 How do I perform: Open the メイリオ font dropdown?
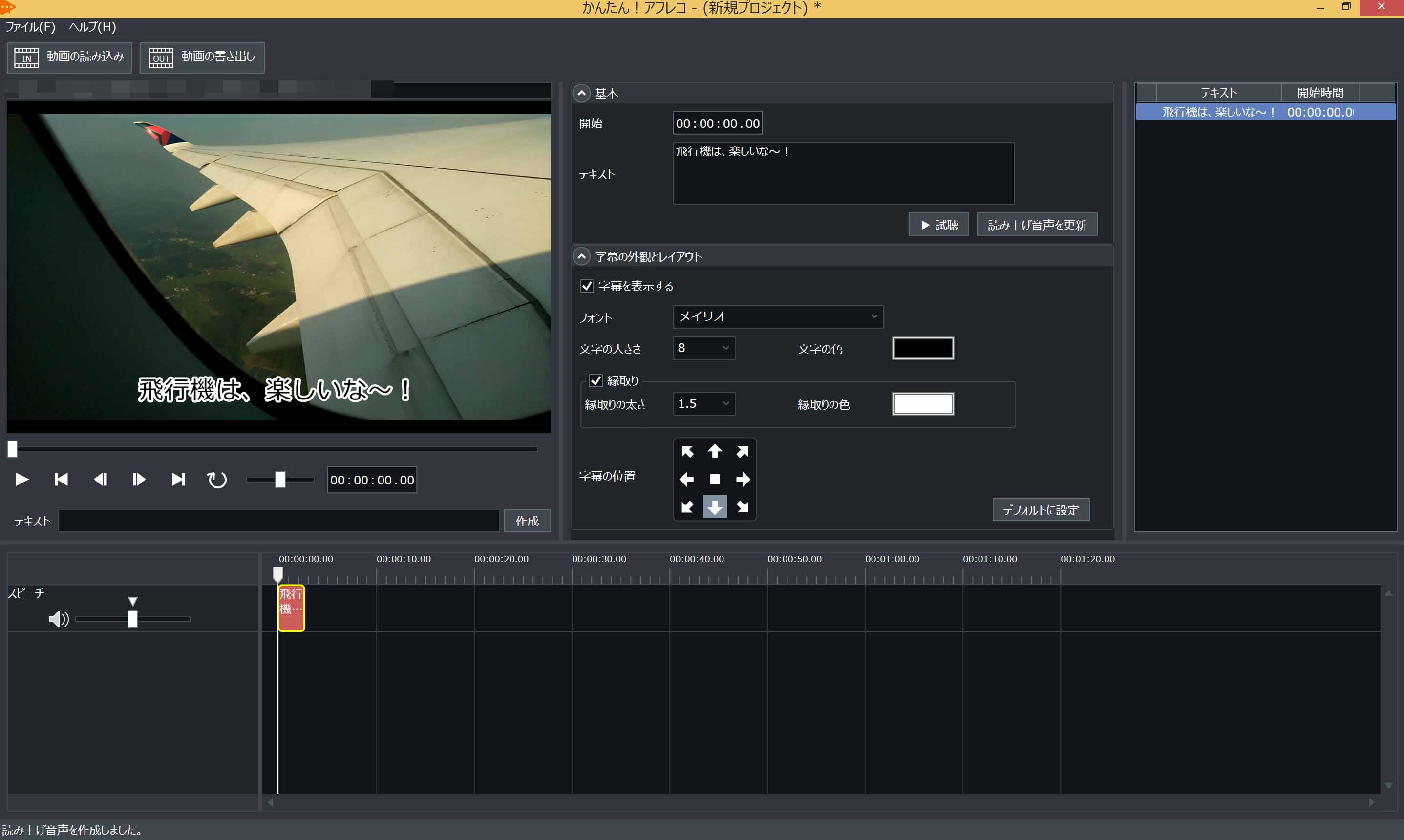point(778,317)
